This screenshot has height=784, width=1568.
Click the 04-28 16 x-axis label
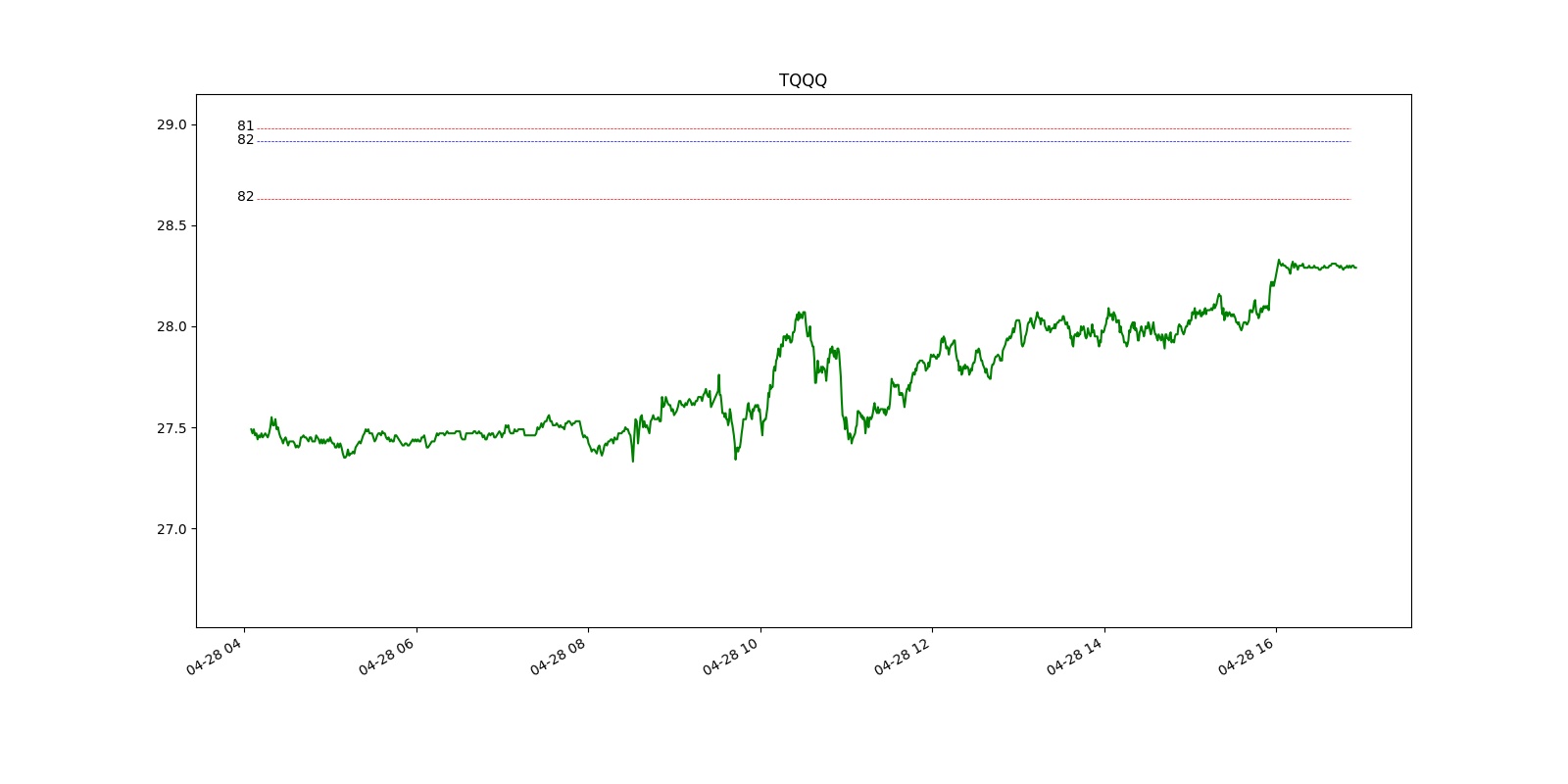point(1247,656)
